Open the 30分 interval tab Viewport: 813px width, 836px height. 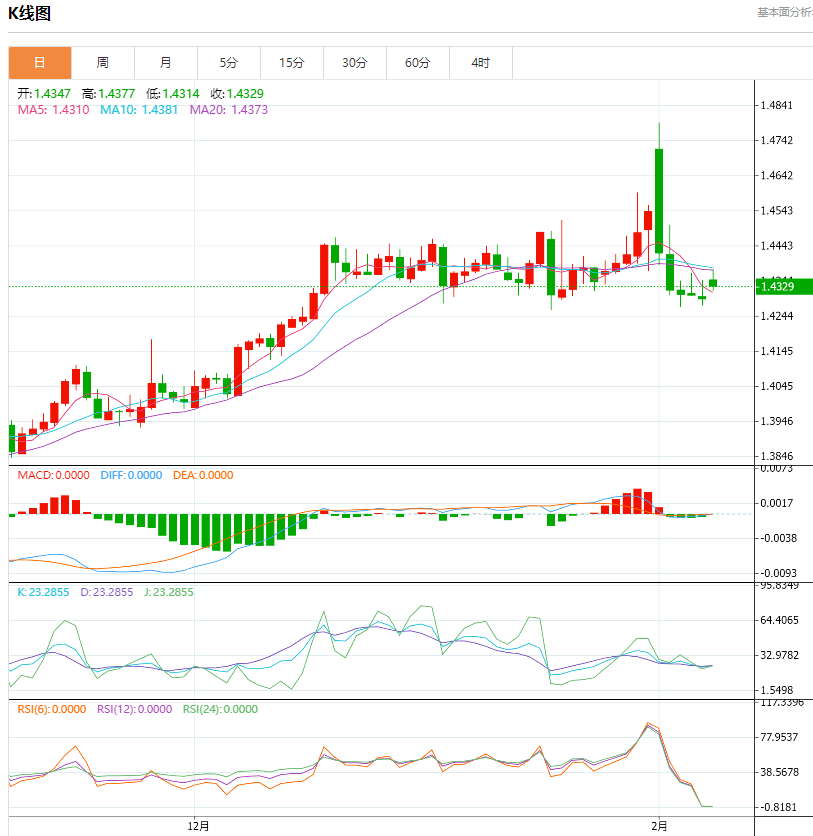pyautogui.click(x=355, y=63)
